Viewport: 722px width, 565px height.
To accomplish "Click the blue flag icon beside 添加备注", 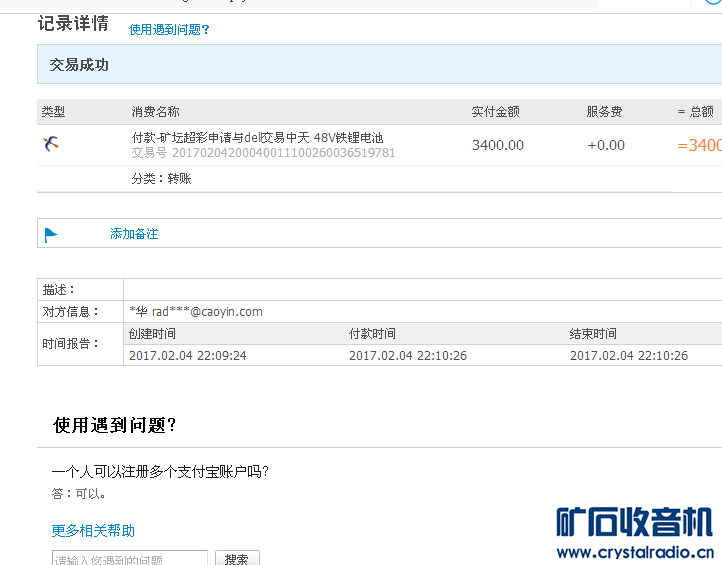I will 51,235.
